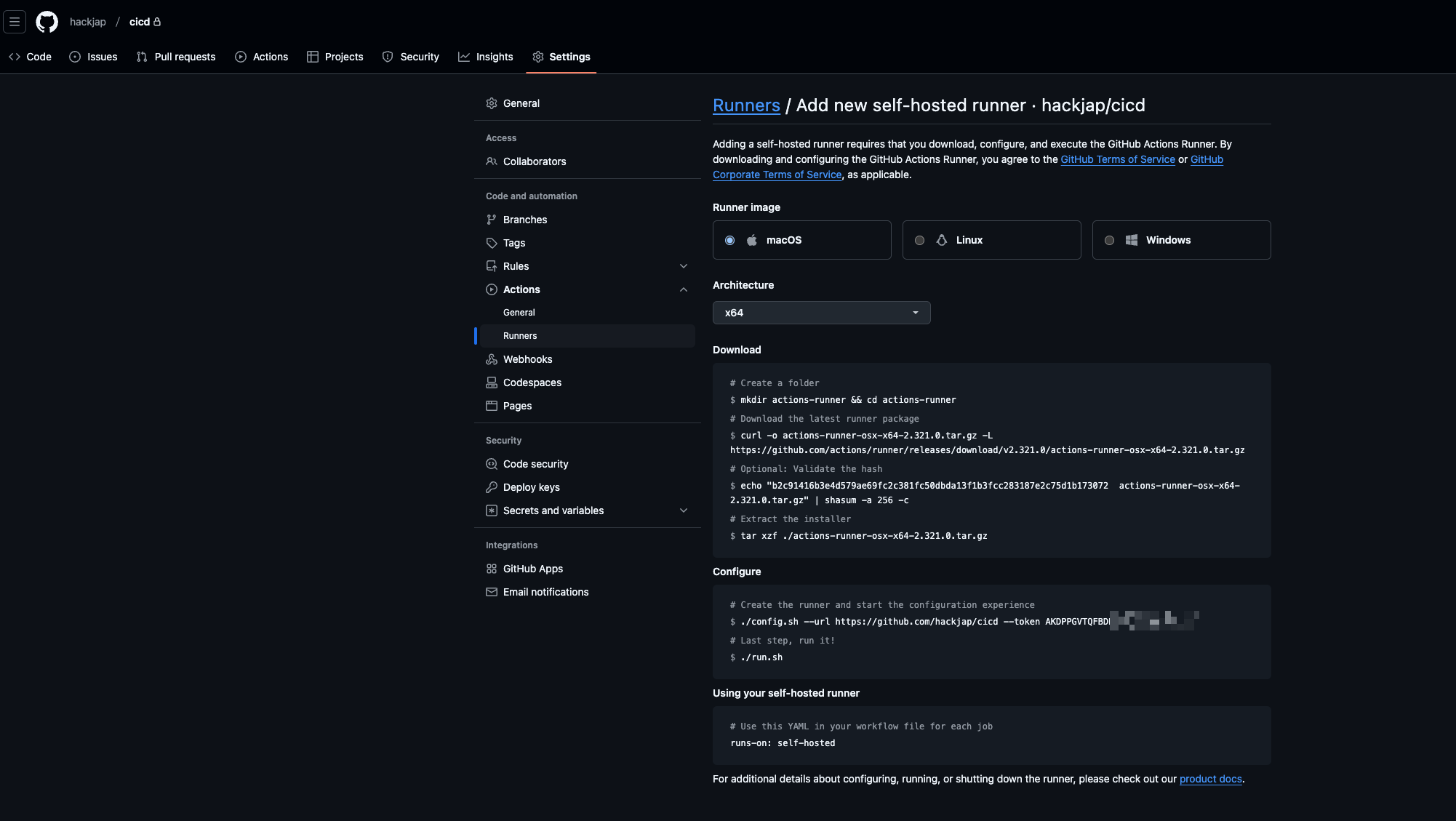
Task: Open the Runners breadcrumb link
Action: point(746,105)
